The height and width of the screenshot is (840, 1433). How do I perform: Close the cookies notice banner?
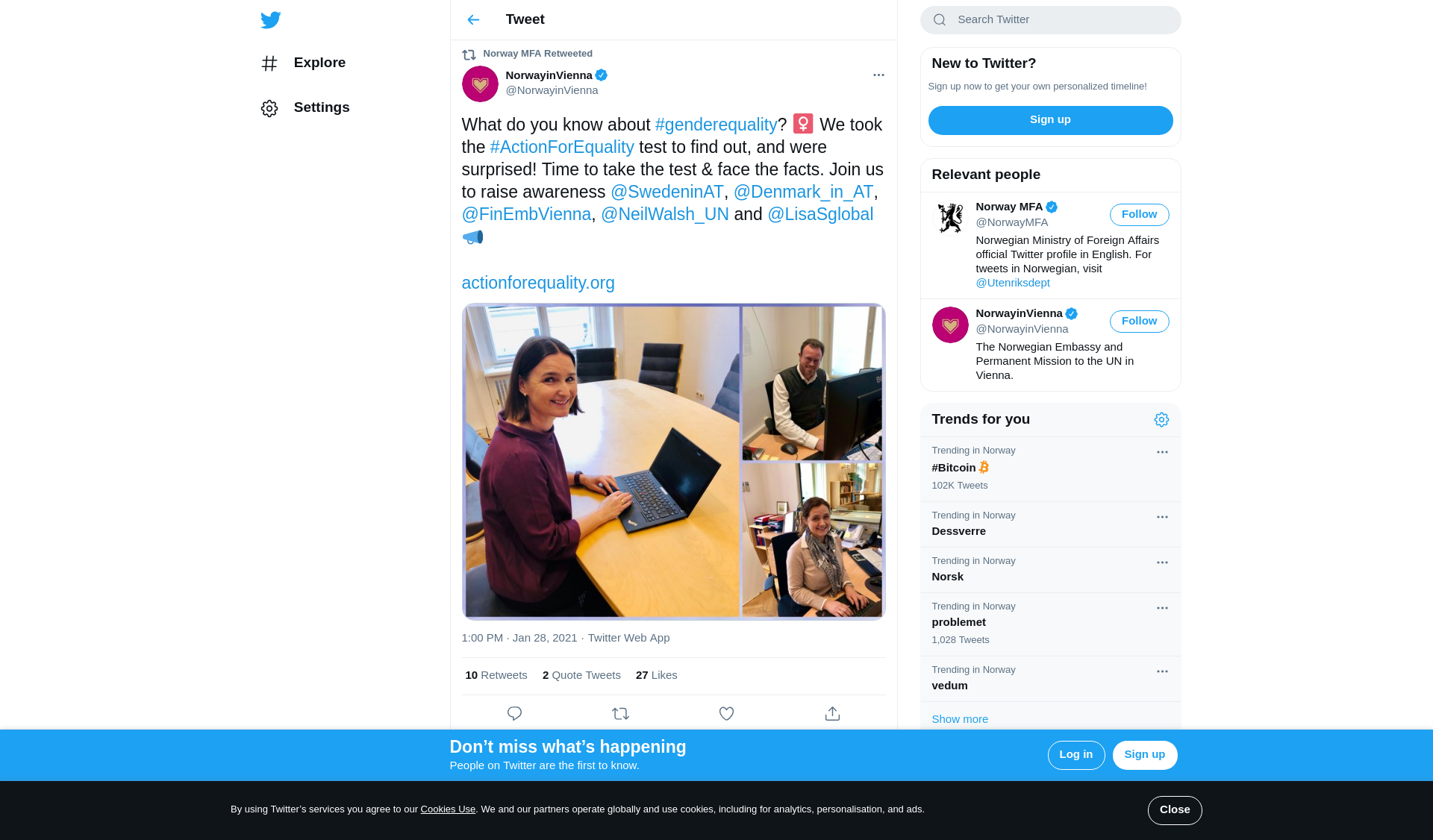click(1175, 810)
